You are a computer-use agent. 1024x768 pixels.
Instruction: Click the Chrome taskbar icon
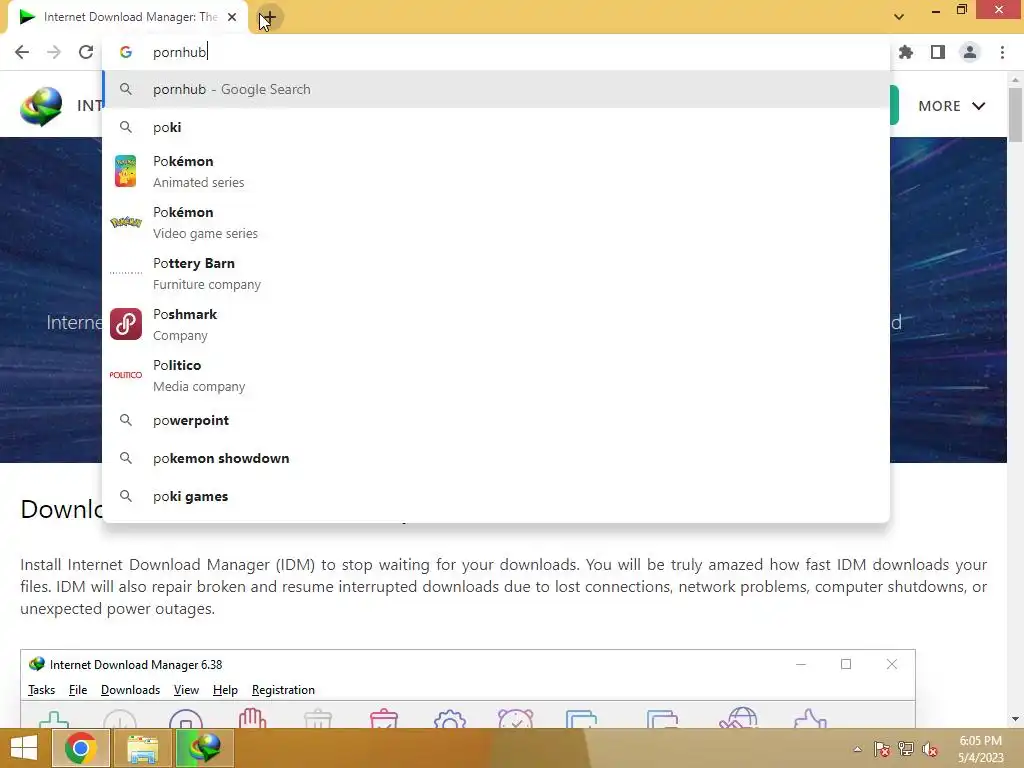click(x=81, y=748)
